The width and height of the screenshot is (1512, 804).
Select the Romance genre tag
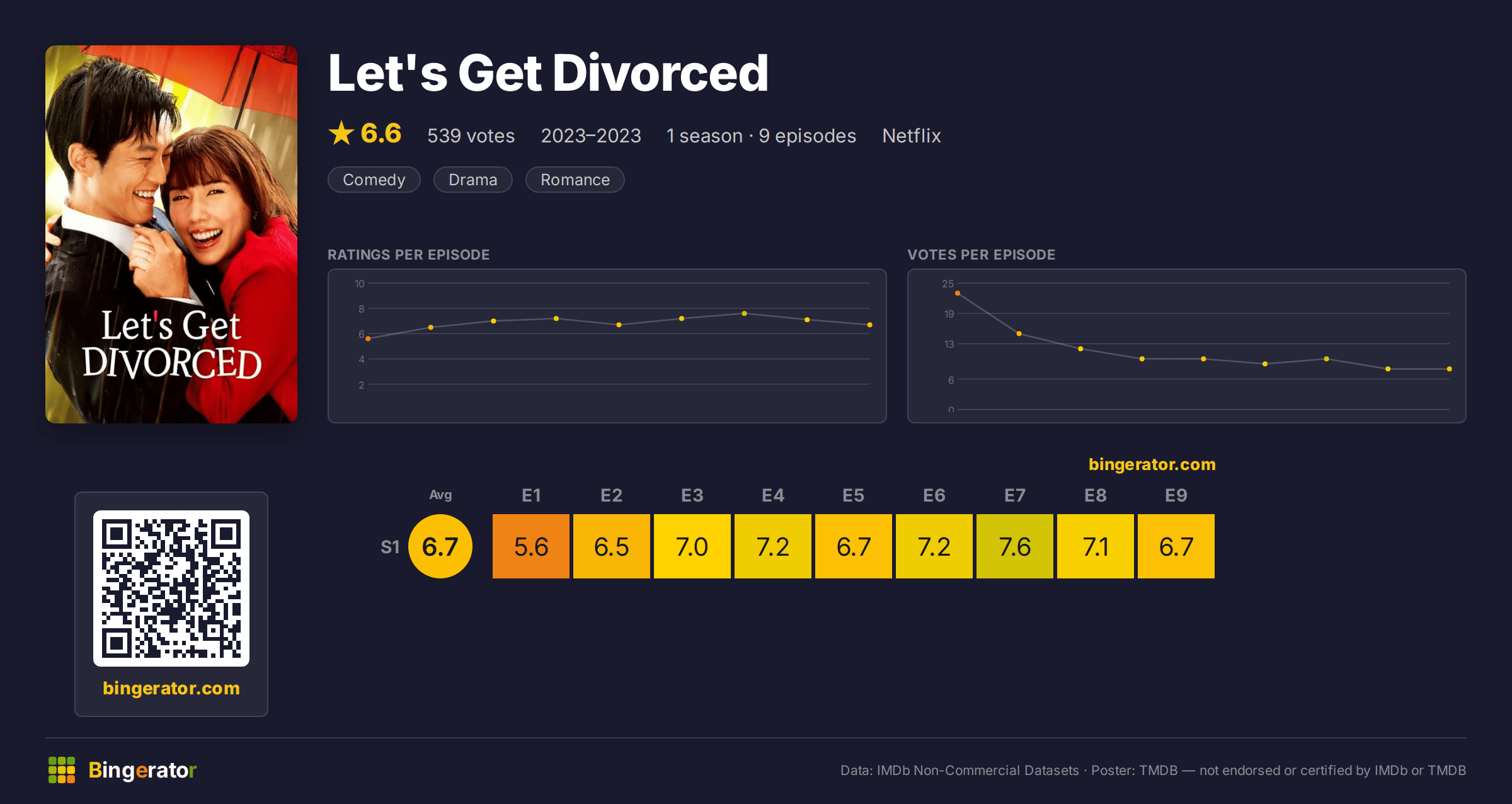tap(575, 180)
